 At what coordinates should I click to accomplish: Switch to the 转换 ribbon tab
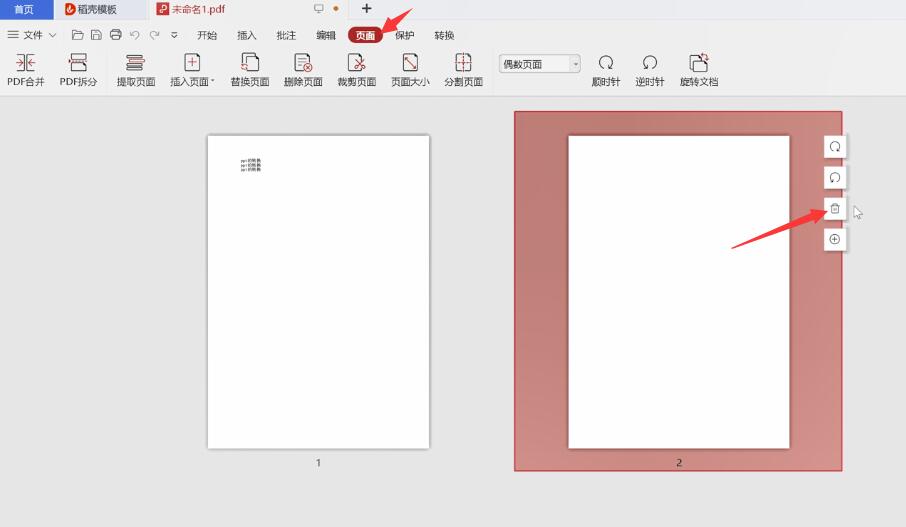[444, 35]
